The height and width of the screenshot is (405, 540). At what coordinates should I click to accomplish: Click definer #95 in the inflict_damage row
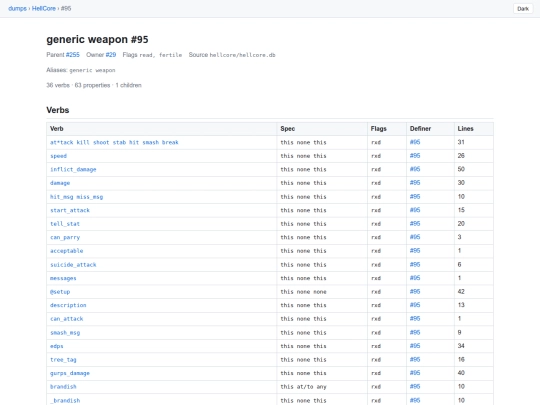pos(415,169)
